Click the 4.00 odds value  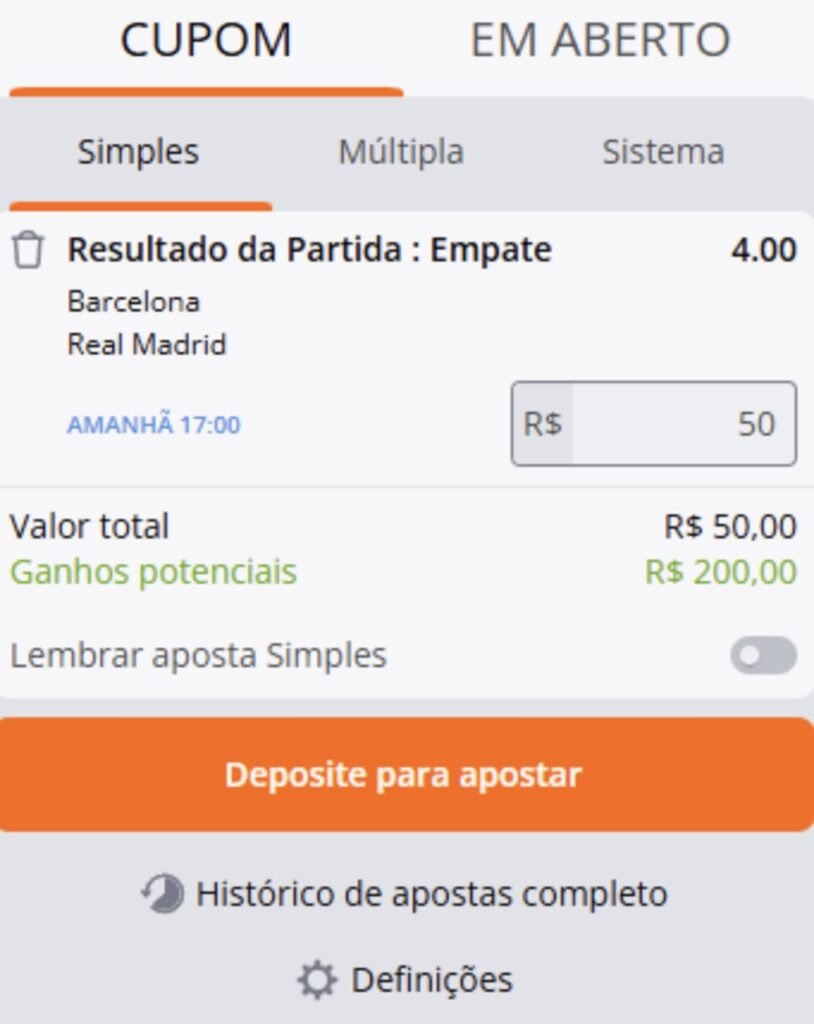[x=763, y=249]
